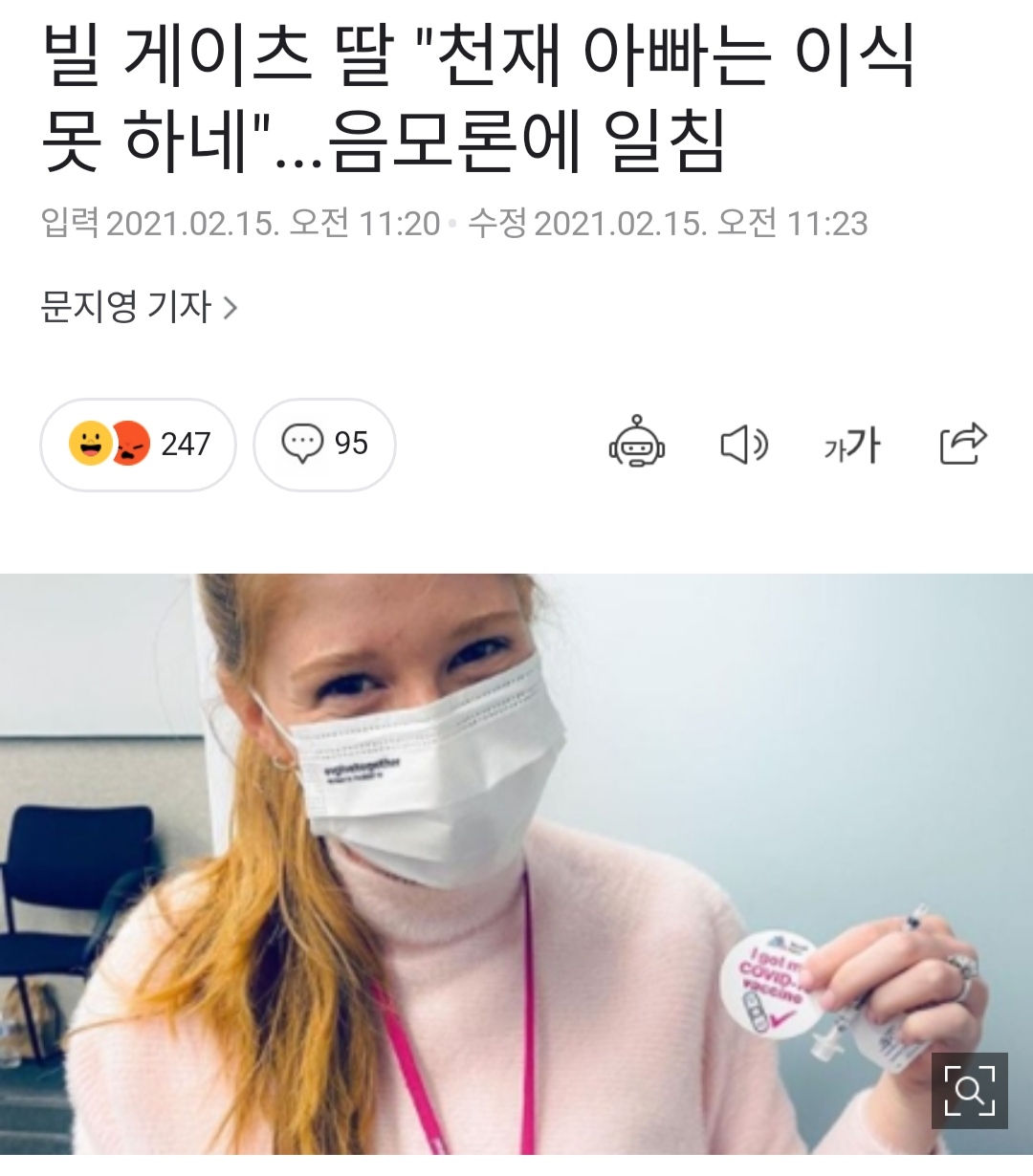The width and height of the screenshot is (1033, 1176).
Task: Click the magnifier expand-image icon on photo
Action: 970,1091
